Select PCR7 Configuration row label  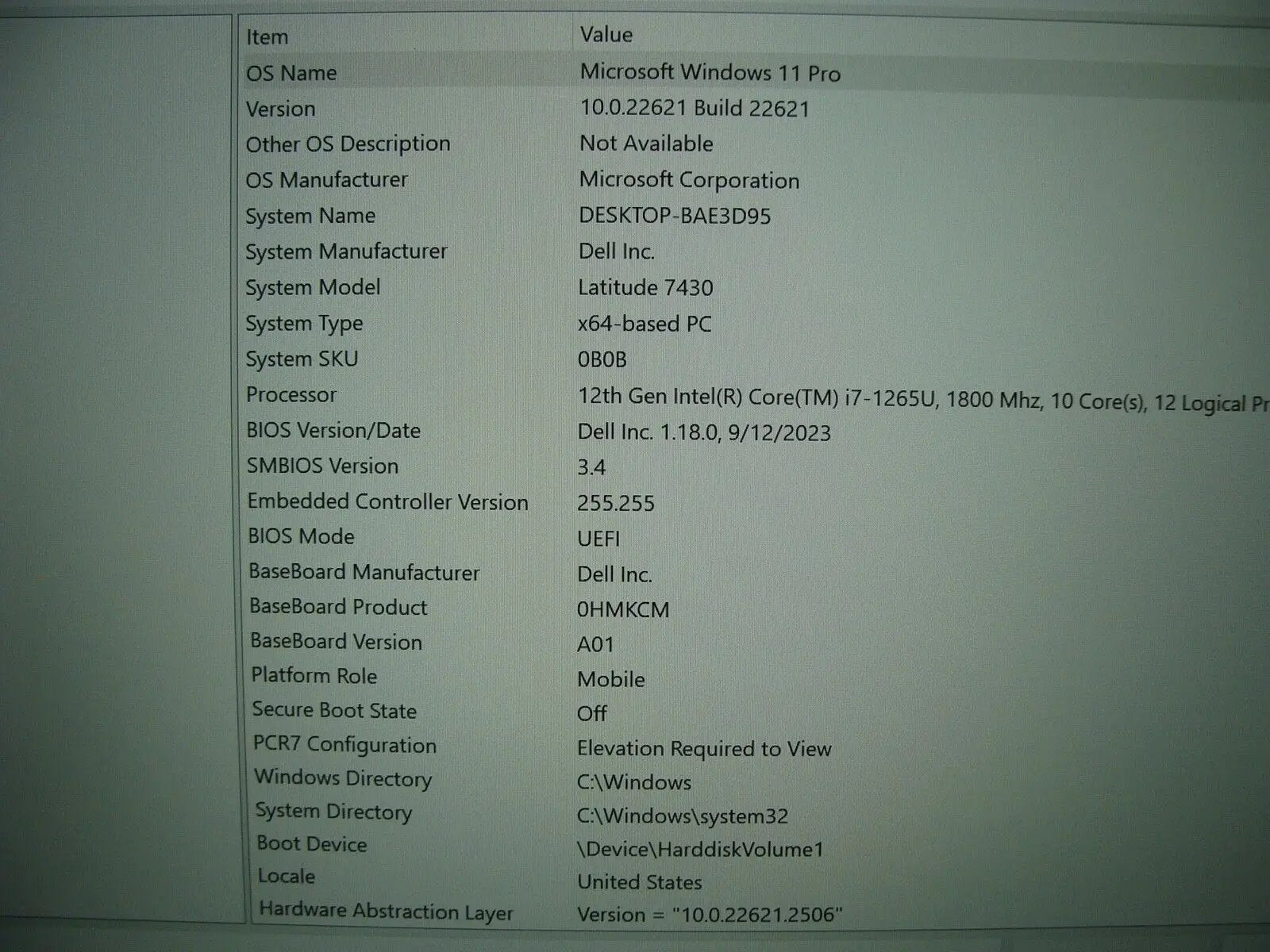[x=344, y=745]
